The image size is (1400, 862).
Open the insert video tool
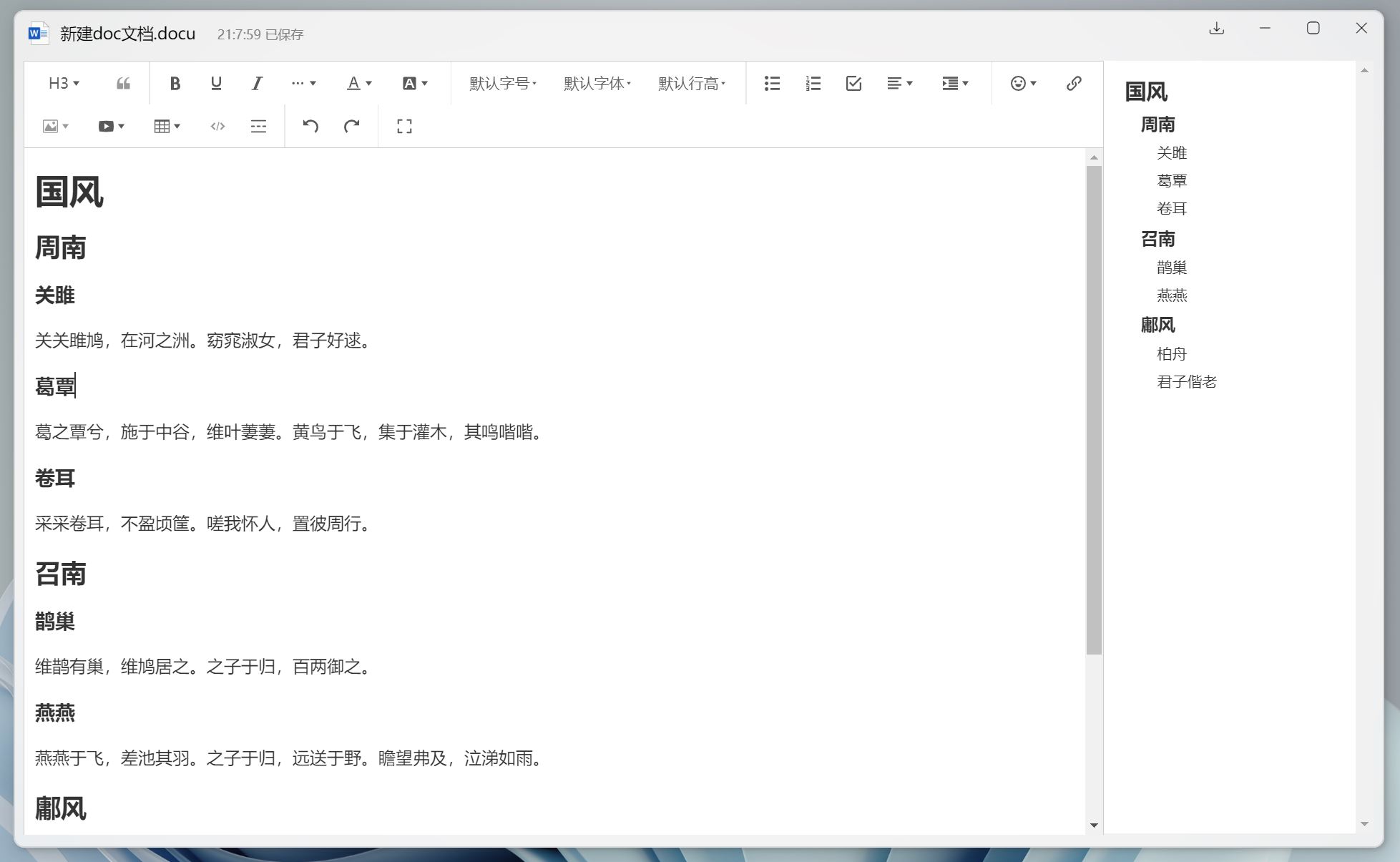pyautogui.click(x=106, y=126)
